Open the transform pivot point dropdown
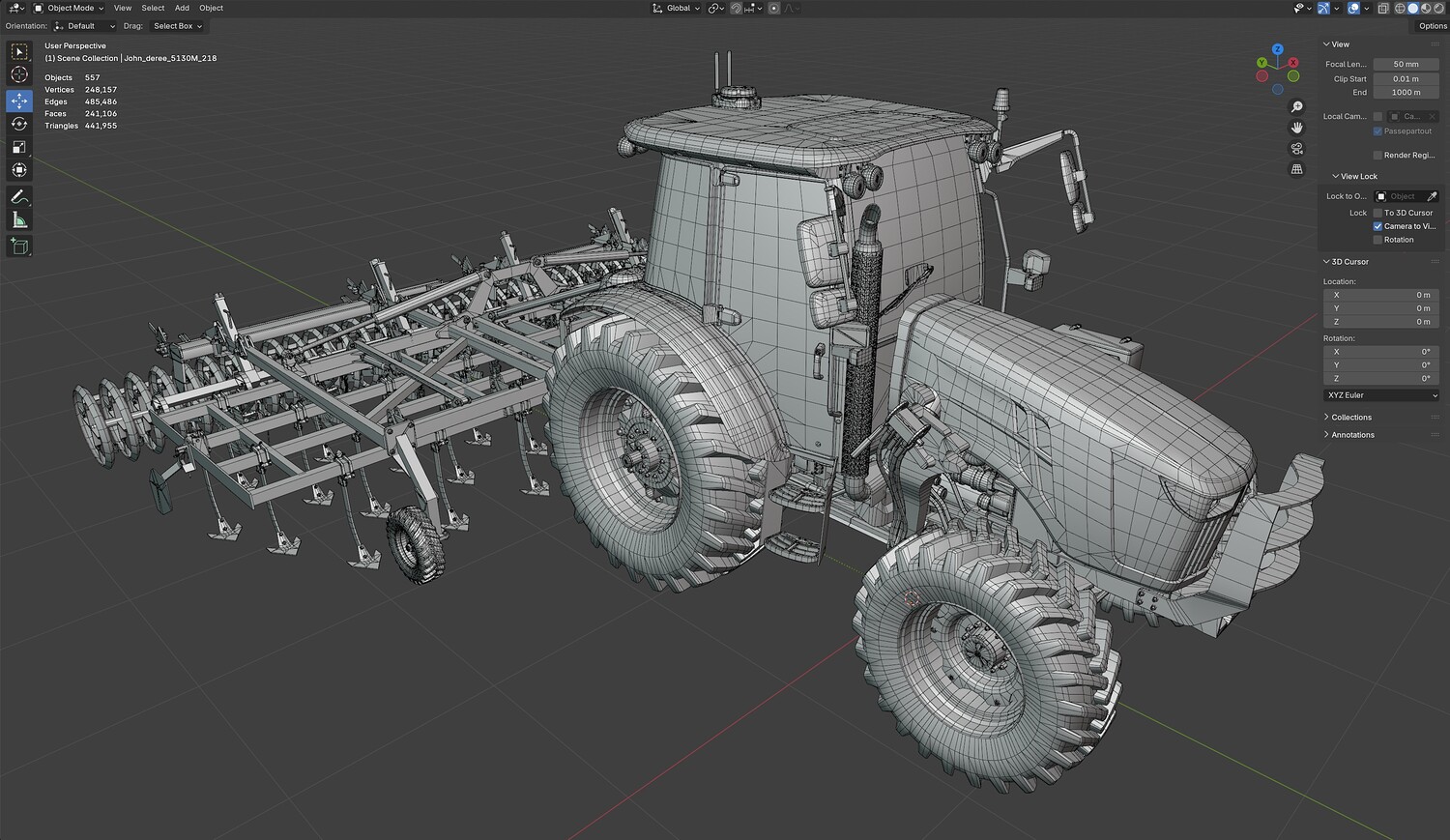Screen dimensions: 1450x840 [716, 8]
